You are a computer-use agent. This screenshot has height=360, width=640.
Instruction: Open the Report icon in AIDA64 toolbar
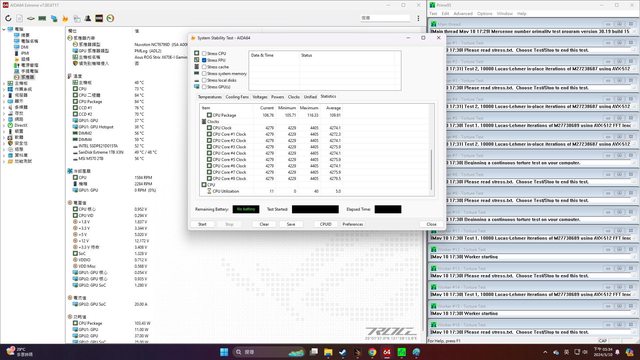[x=20, y=18]
